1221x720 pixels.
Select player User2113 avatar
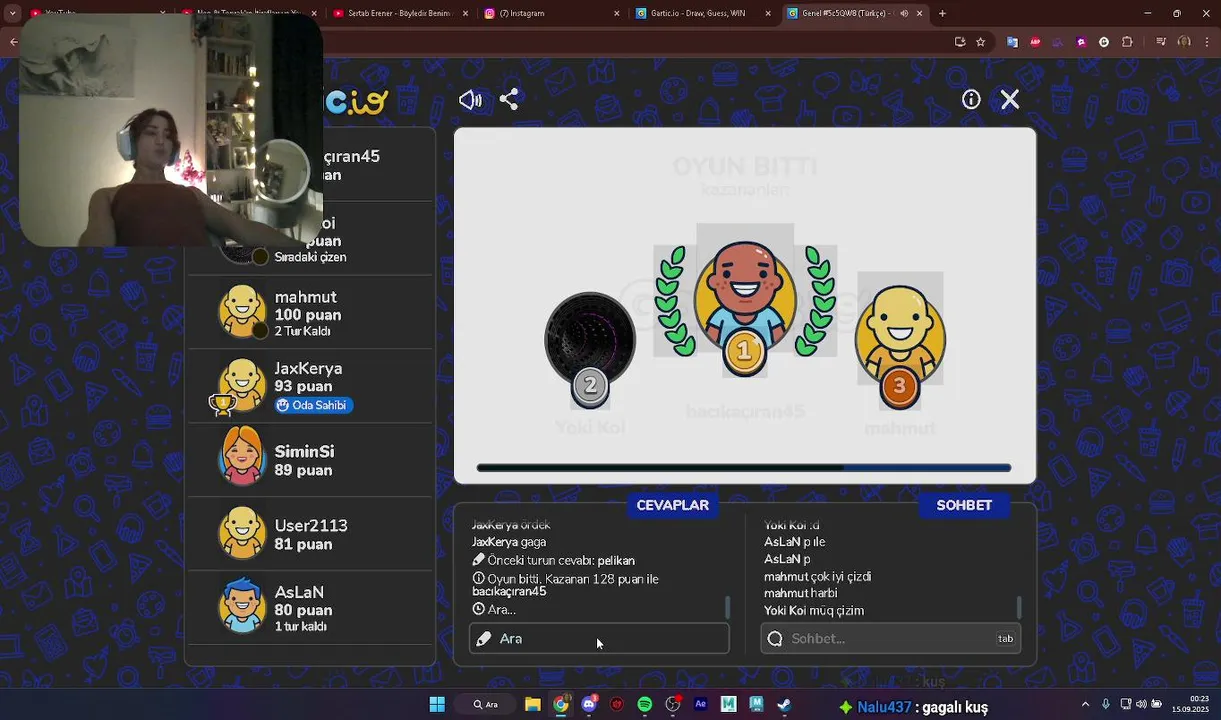(242, 532)
